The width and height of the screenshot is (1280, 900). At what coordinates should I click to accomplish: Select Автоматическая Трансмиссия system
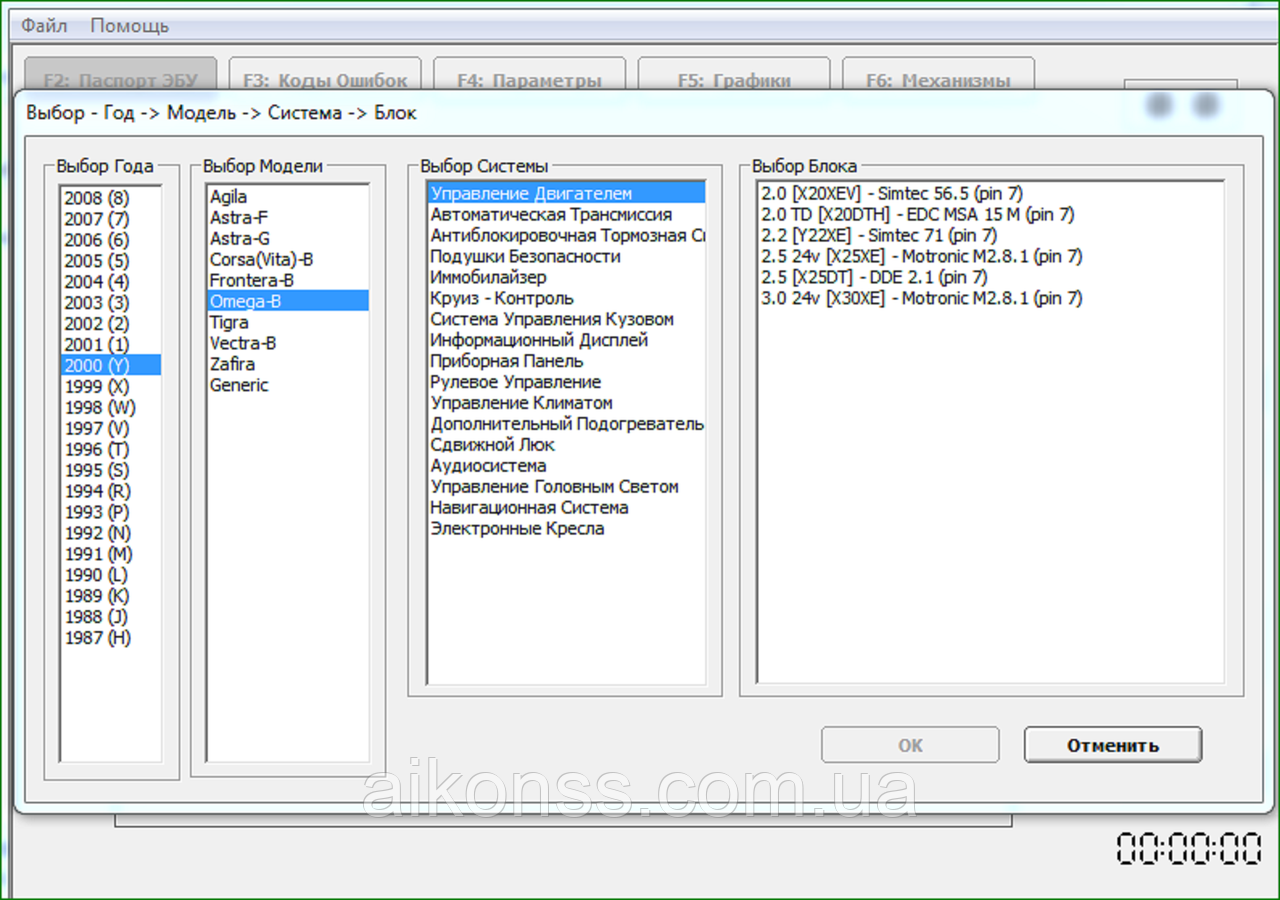pos(566,214)
